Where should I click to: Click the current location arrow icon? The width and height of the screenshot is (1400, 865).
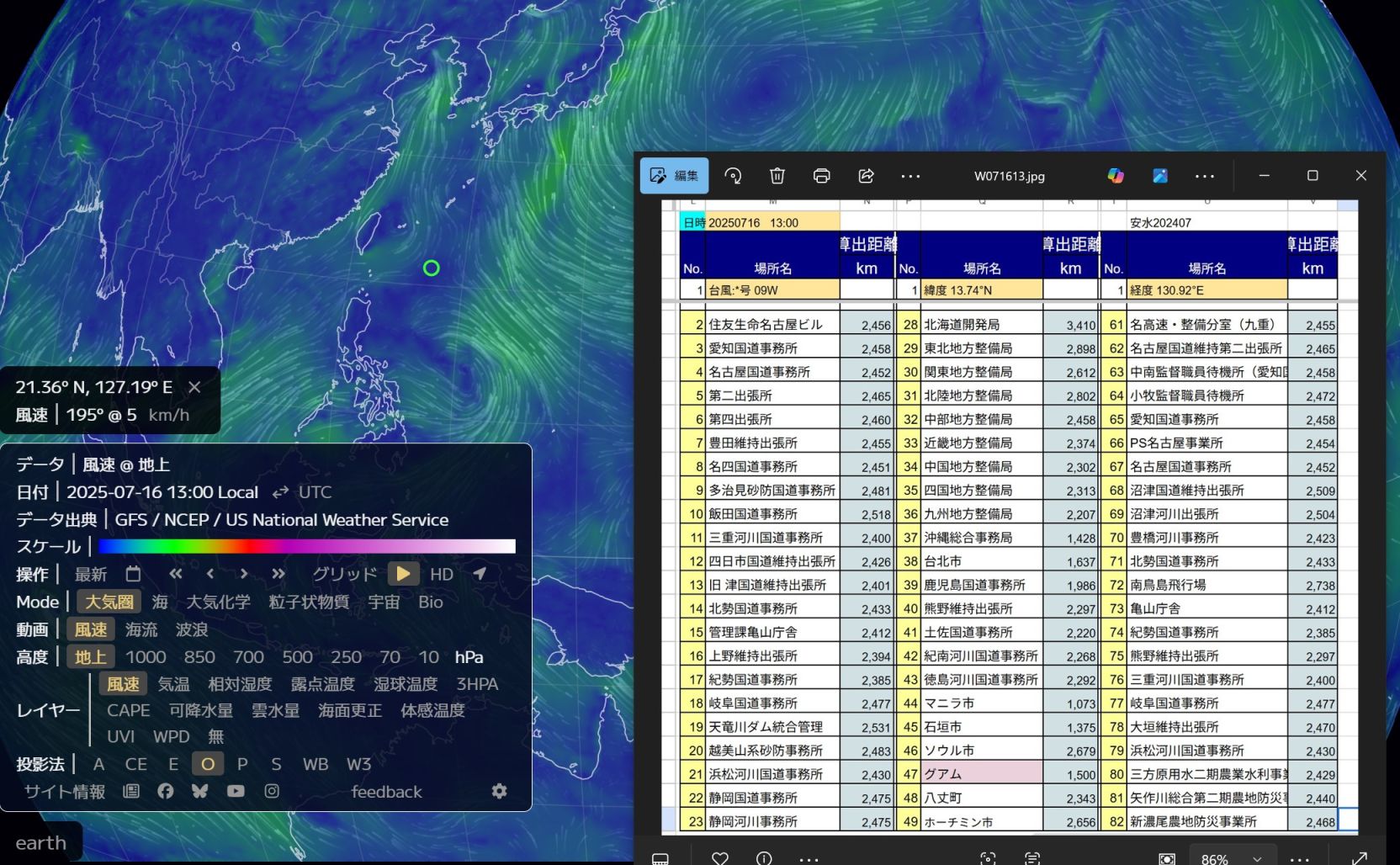480,574
